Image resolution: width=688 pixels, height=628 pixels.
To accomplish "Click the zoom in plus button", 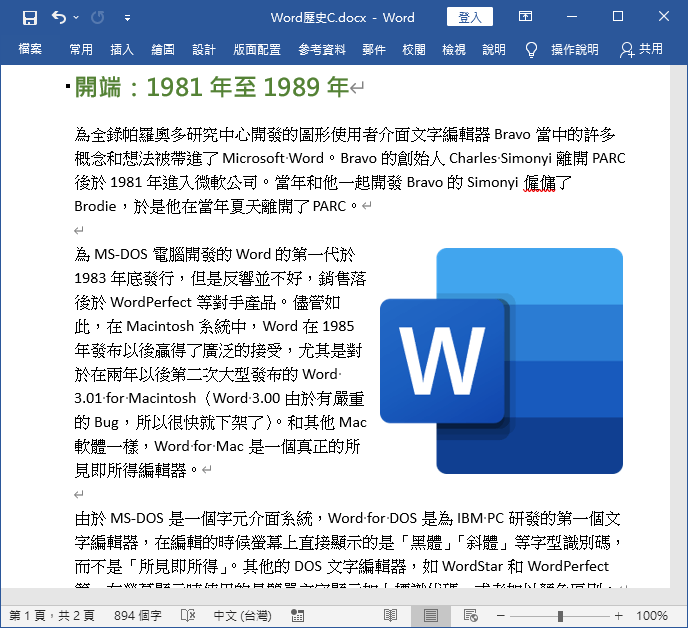I will tap(619, 616).
